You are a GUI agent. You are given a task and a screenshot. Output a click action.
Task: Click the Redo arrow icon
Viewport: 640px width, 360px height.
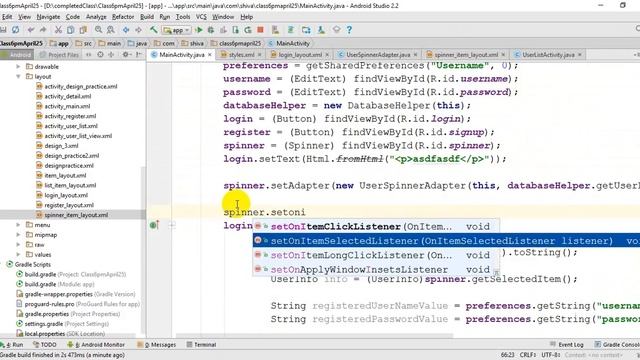(x=43, y=30)
